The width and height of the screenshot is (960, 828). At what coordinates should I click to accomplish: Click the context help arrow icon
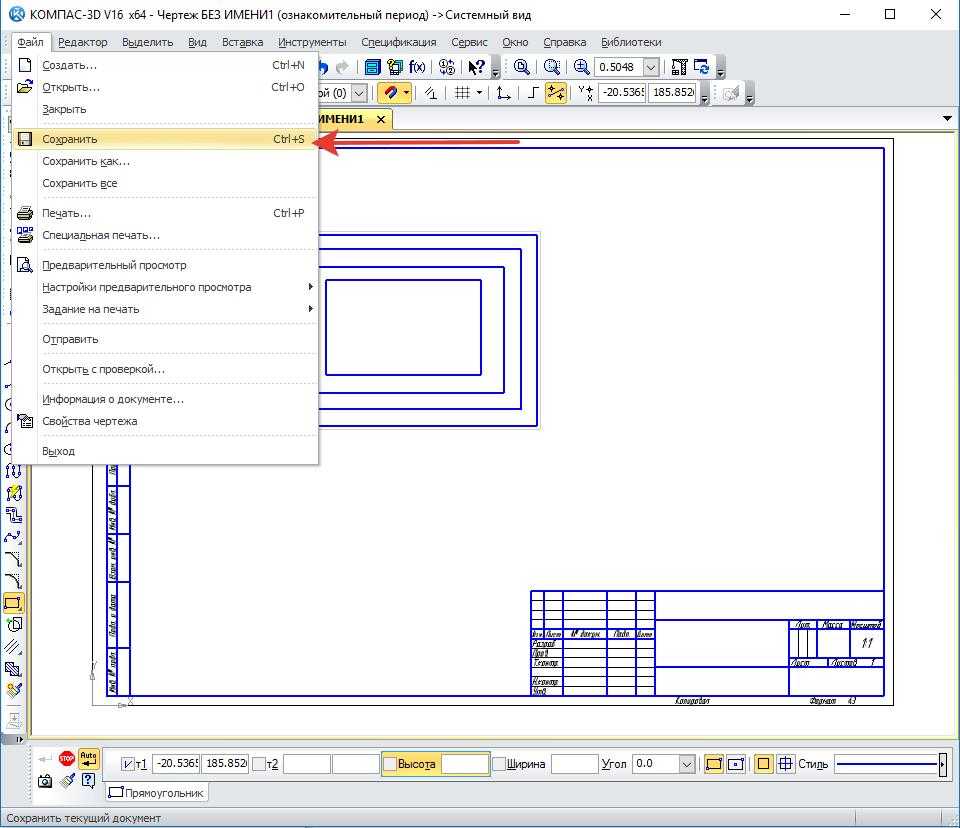(477, 67)
